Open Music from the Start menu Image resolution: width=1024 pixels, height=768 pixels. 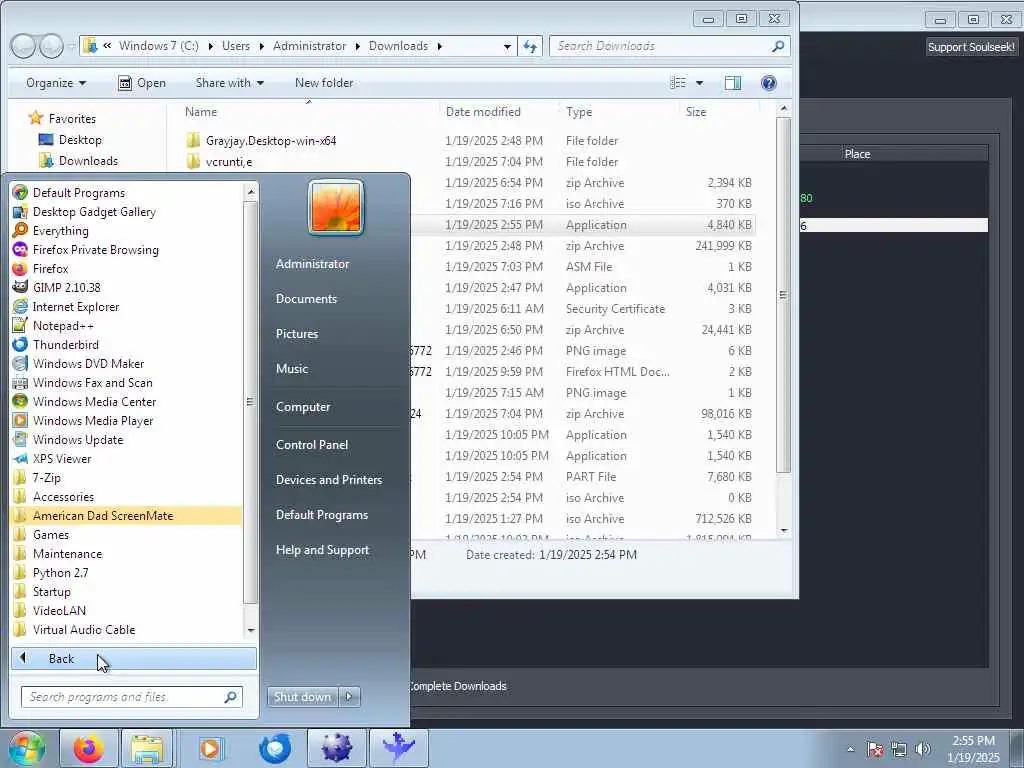tap(292, 368)
